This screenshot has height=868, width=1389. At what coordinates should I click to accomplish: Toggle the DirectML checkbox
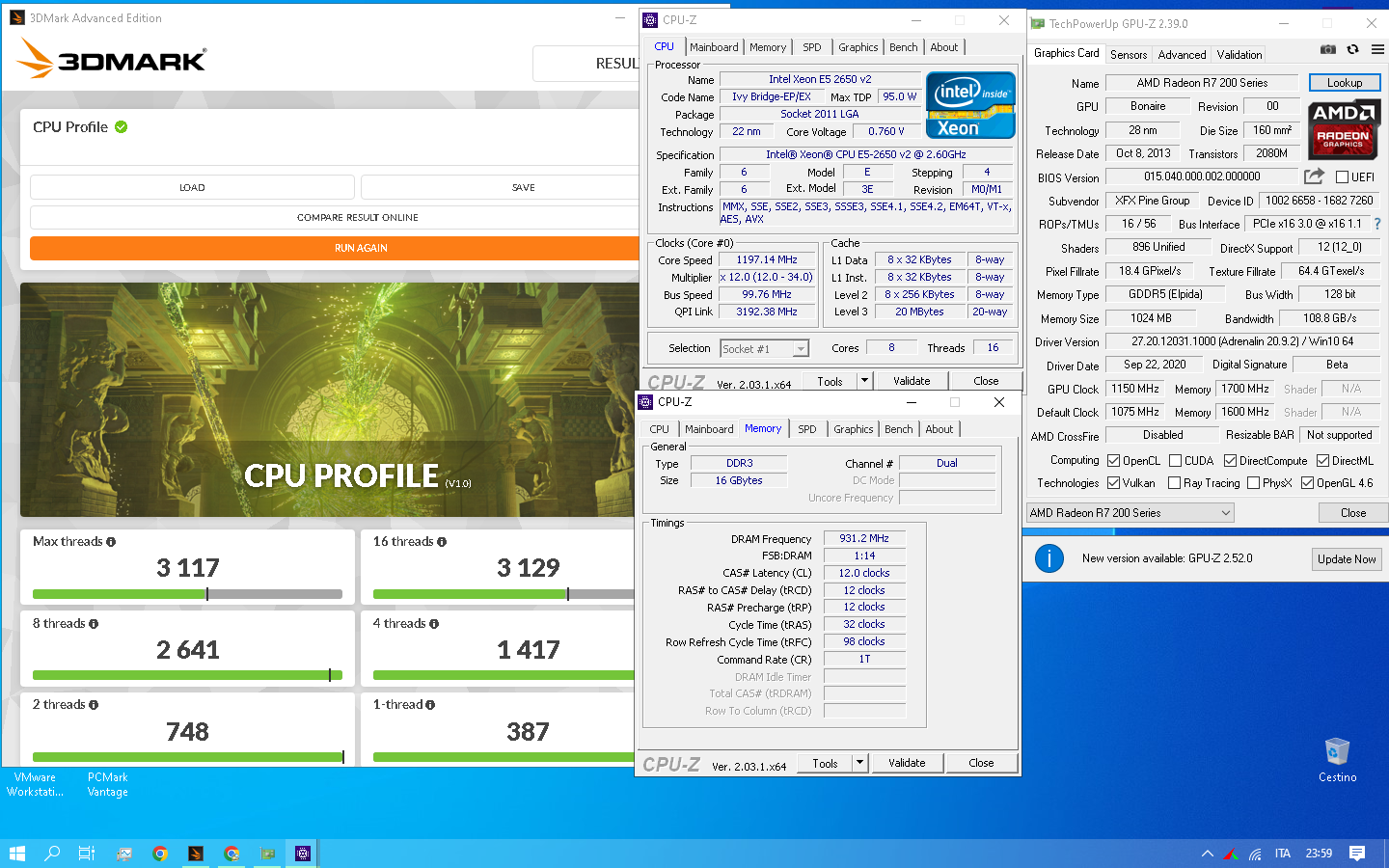[1323, 461]
